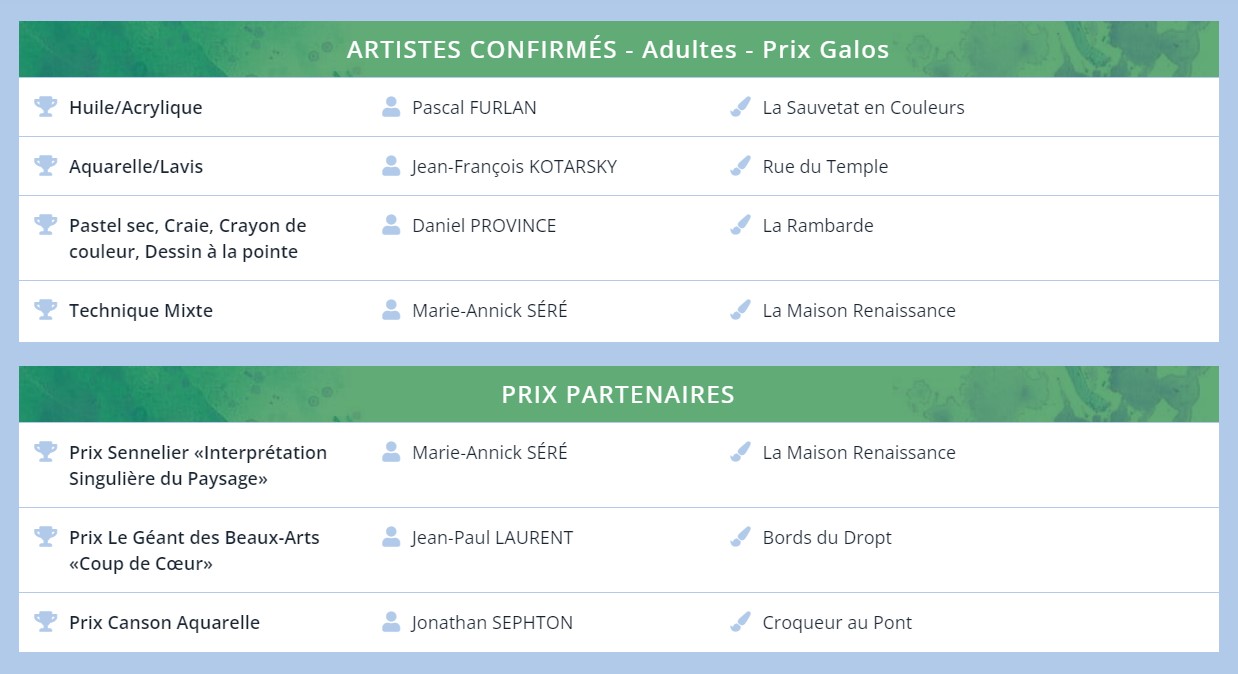This screenshot has width=1238, height=674.
Task: Click the person icon beside Jean-Paul LAURENT
Action: [391, 537]
